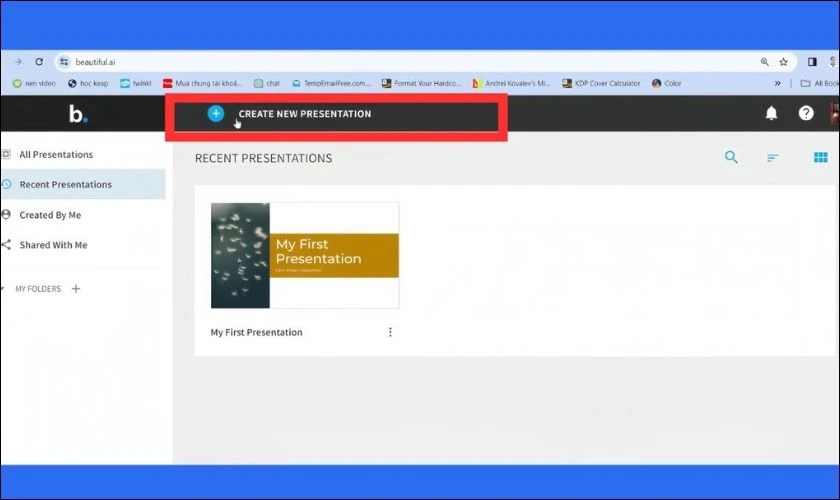View site information icon in address bar
The image size is (840, 500).
[64, 62]
